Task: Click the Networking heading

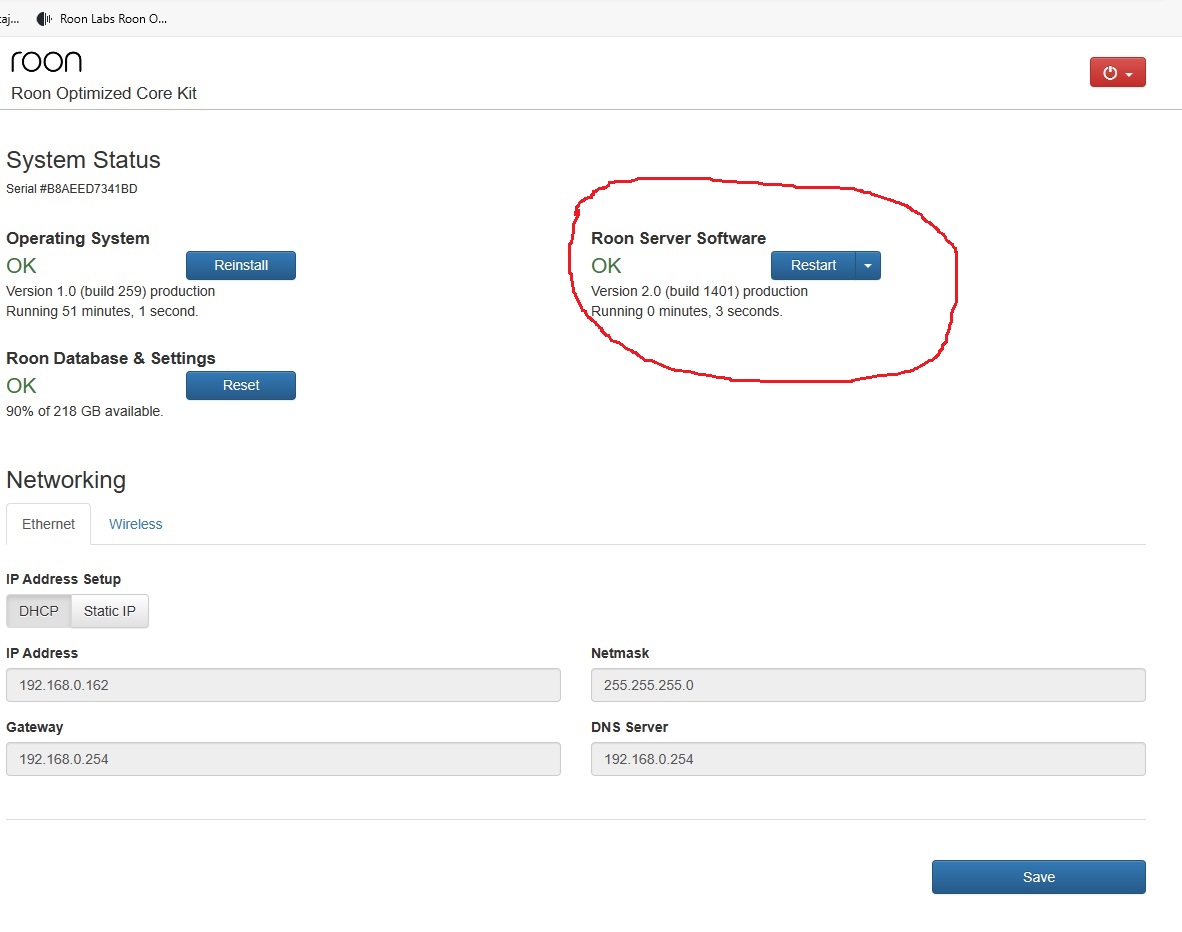Action: tap(66, 480)
